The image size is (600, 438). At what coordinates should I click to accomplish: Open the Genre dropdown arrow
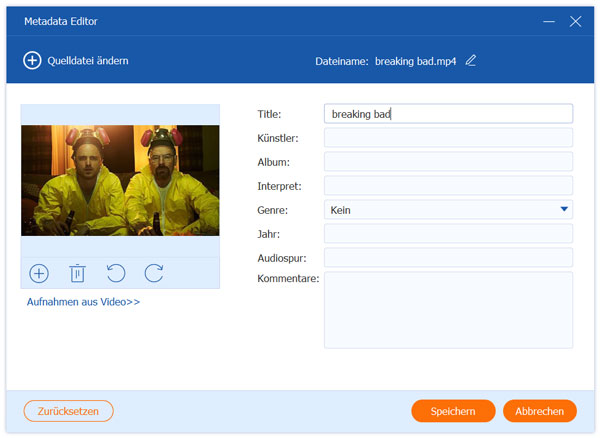coord(564,209)
